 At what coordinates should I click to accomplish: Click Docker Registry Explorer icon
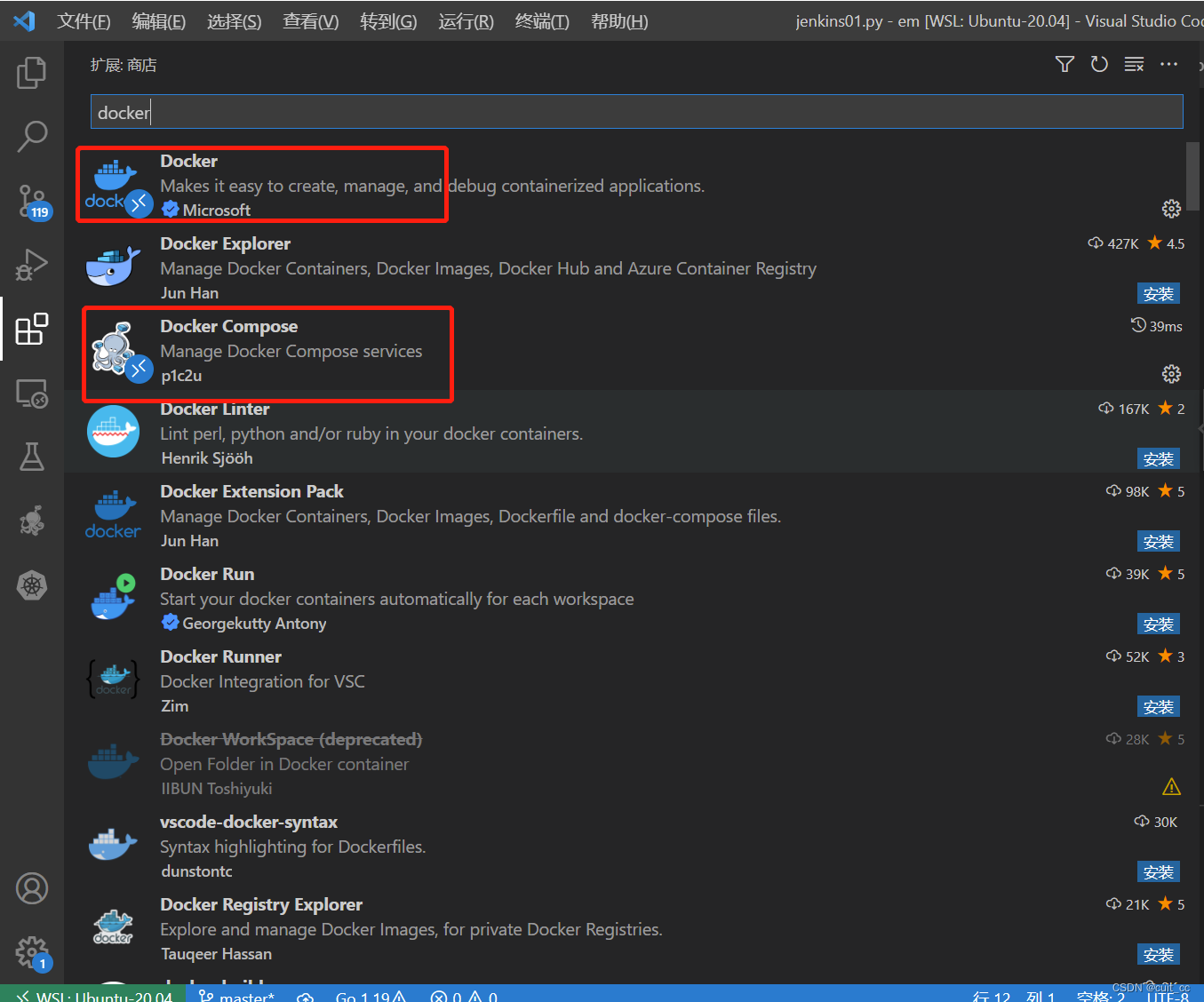113,926
